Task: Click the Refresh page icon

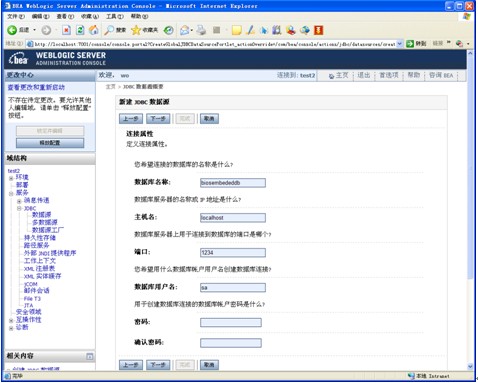Action: (80, 30)
